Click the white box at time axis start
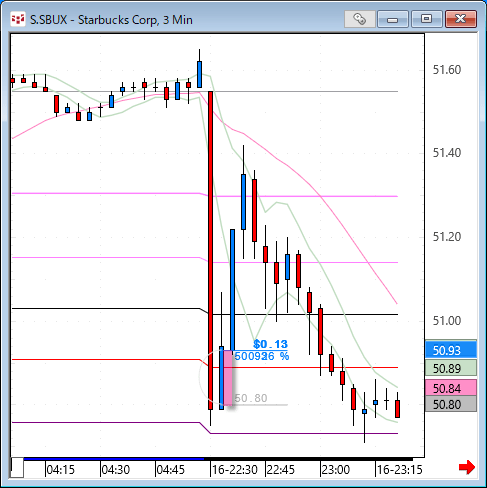The height and width of the screenshot is (488, 487). (x=17, y=467)
